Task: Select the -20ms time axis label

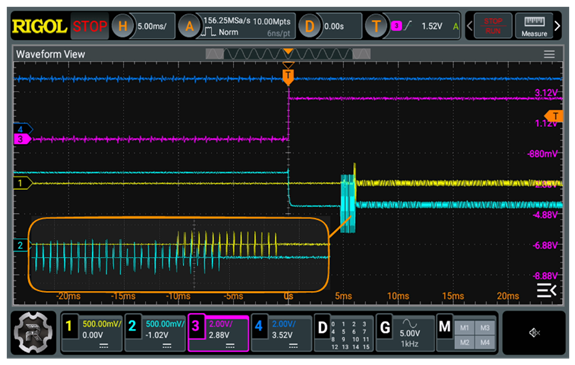Action: [68, 296]
